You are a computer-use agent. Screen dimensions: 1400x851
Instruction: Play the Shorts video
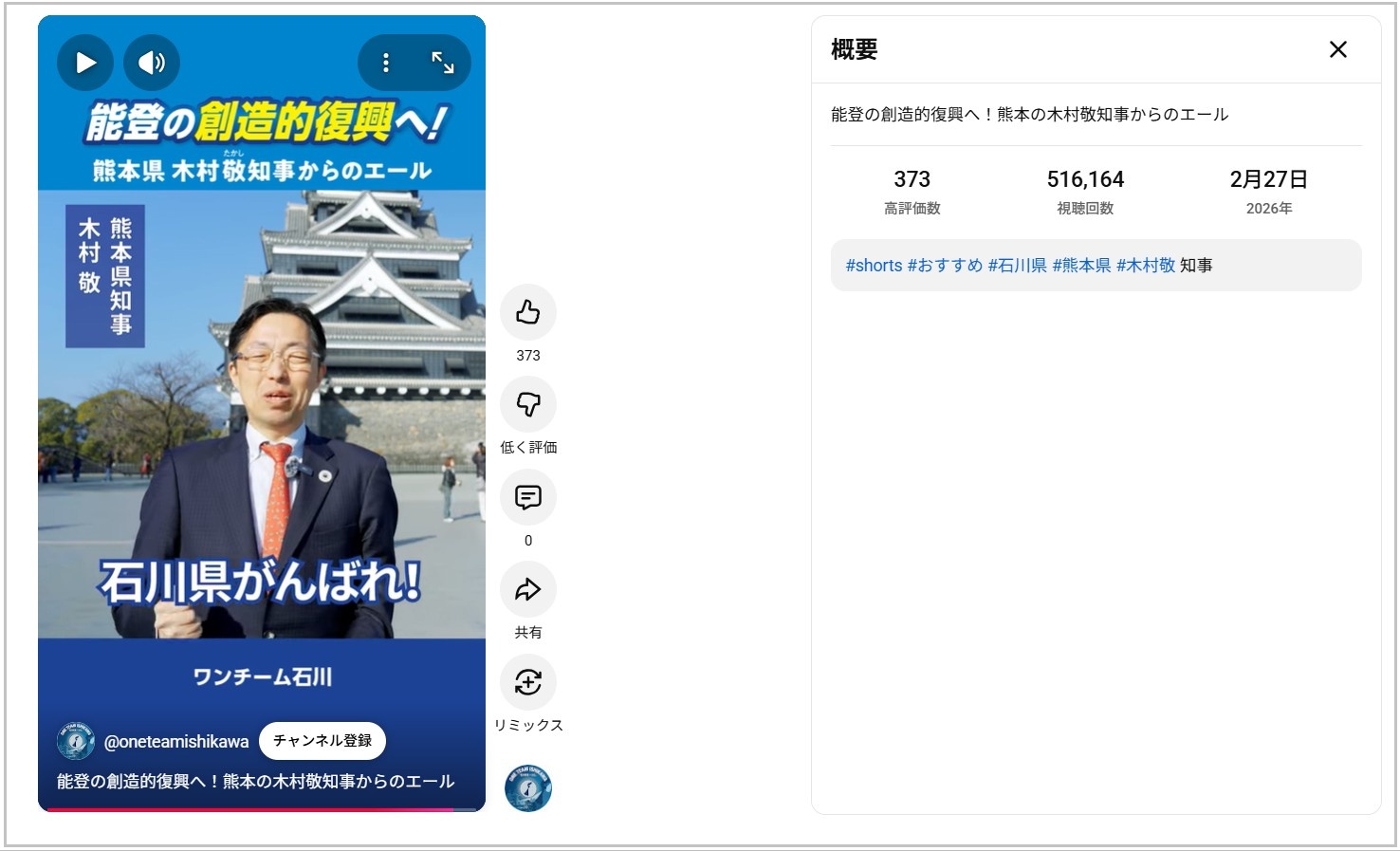click(x=85, y=63)
